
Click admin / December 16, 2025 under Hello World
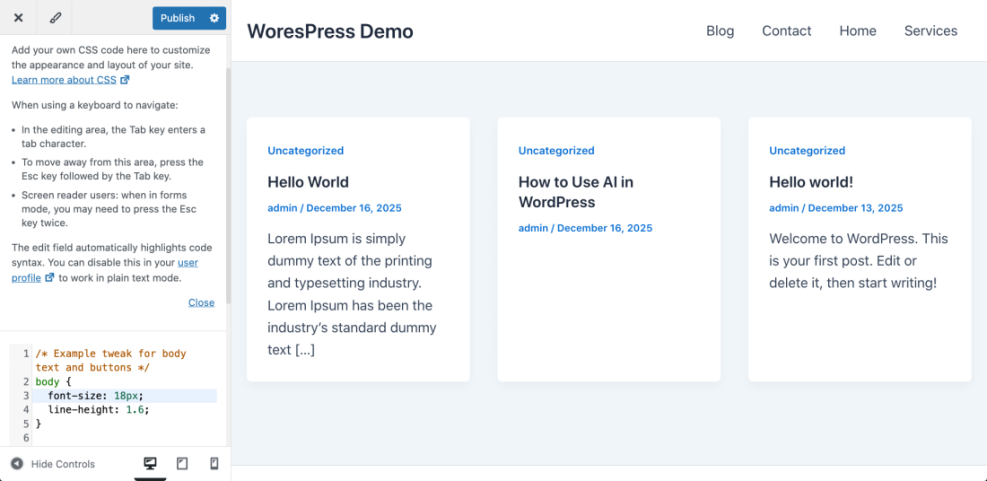[334, 208]
